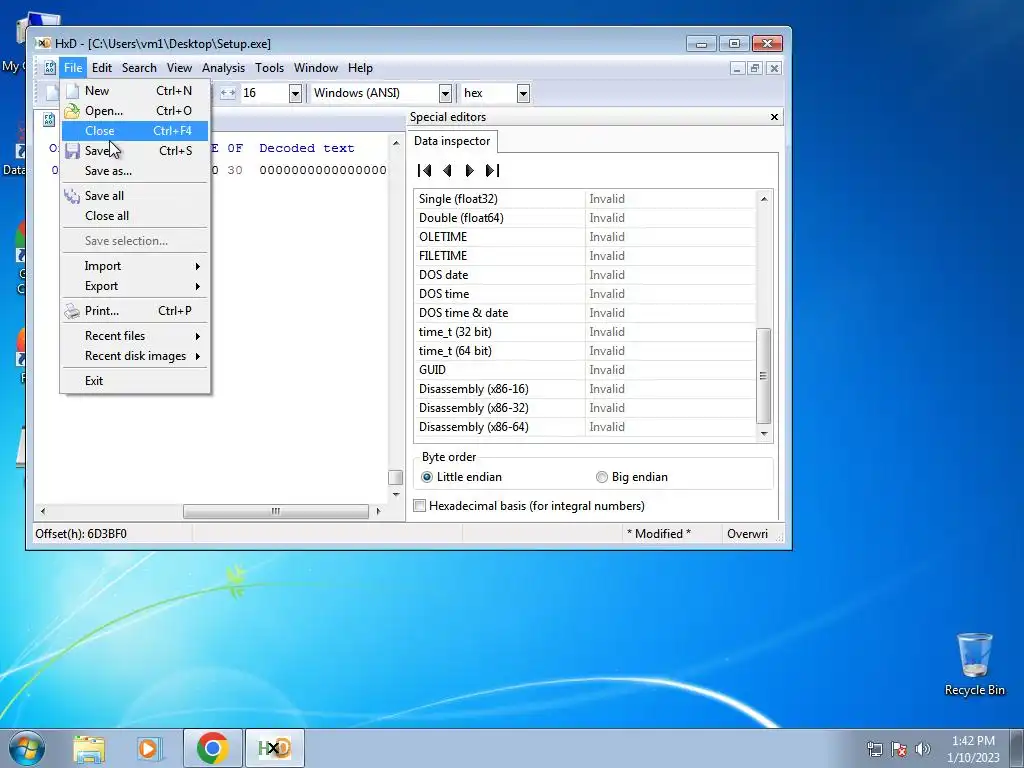The image size is (1024, 768).
Task: Select the FILETIME row
Action: coord(584,256)
